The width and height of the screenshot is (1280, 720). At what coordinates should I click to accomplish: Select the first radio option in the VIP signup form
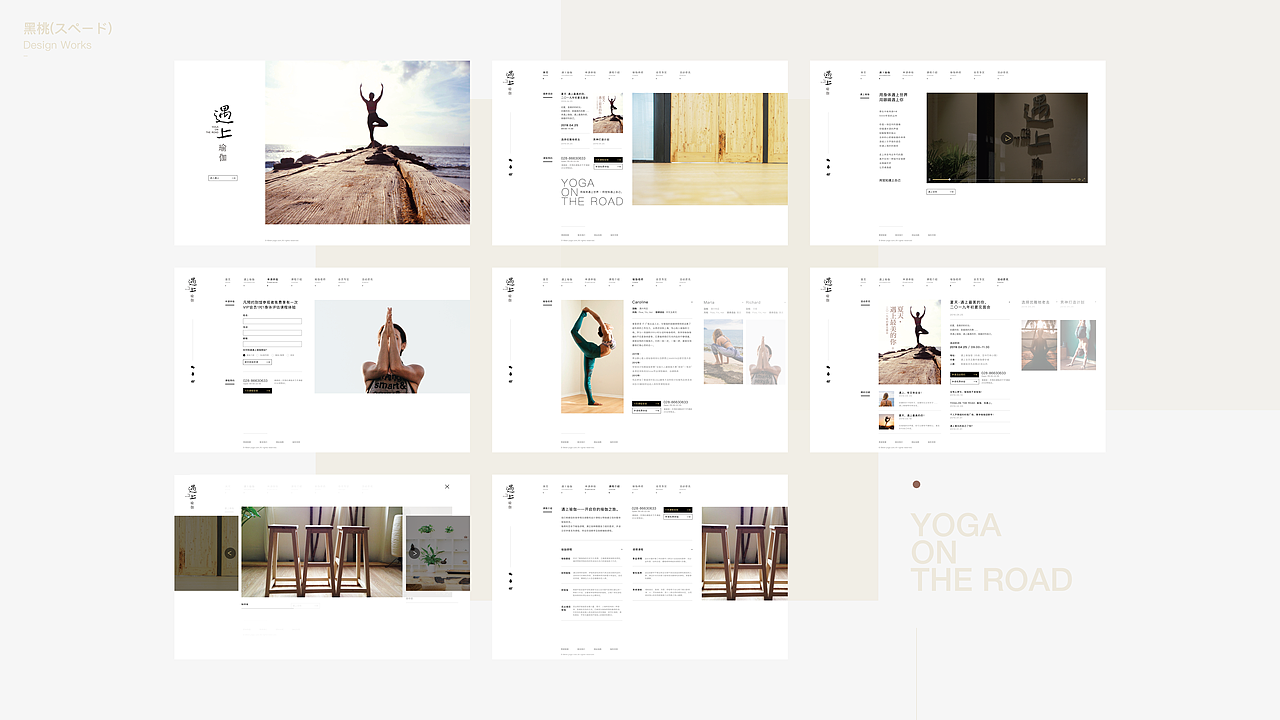(x=243, y=355)
